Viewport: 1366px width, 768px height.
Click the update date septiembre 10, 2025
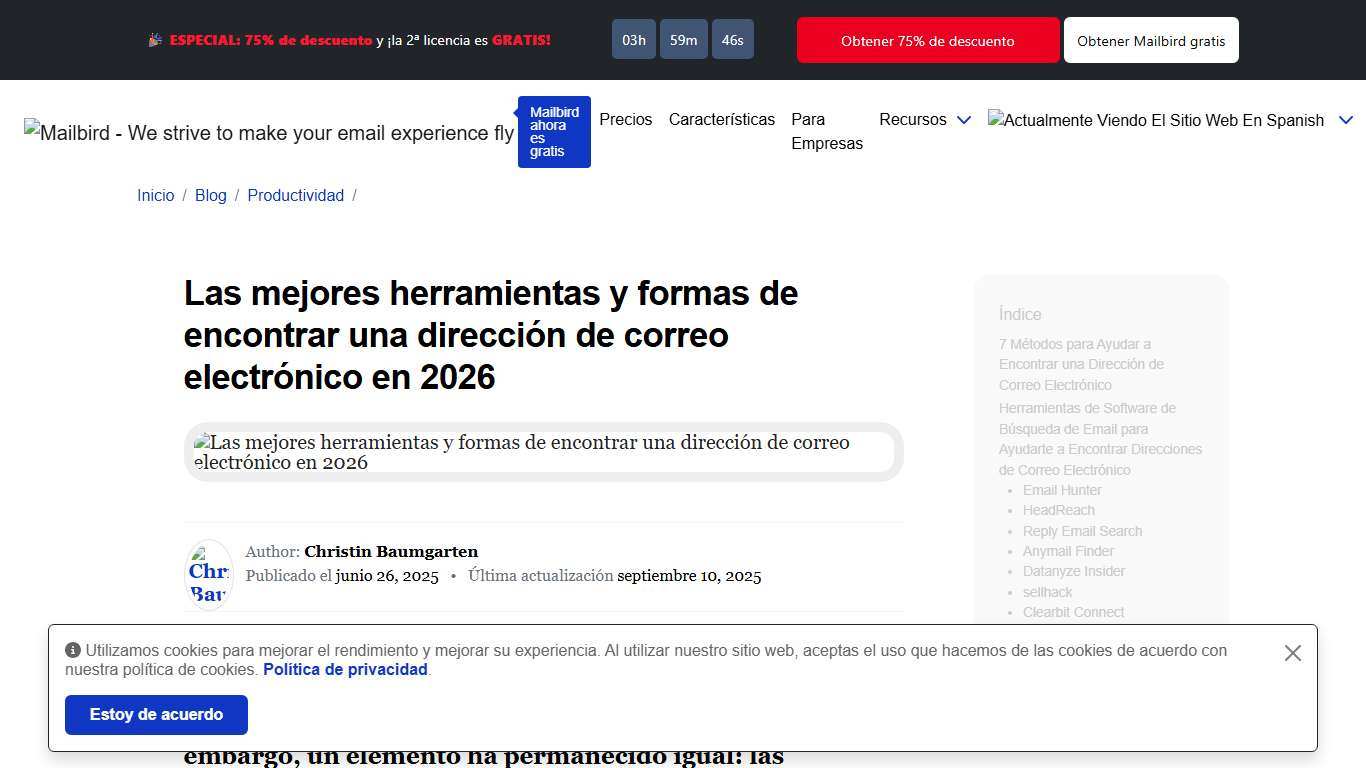[689, 576]
